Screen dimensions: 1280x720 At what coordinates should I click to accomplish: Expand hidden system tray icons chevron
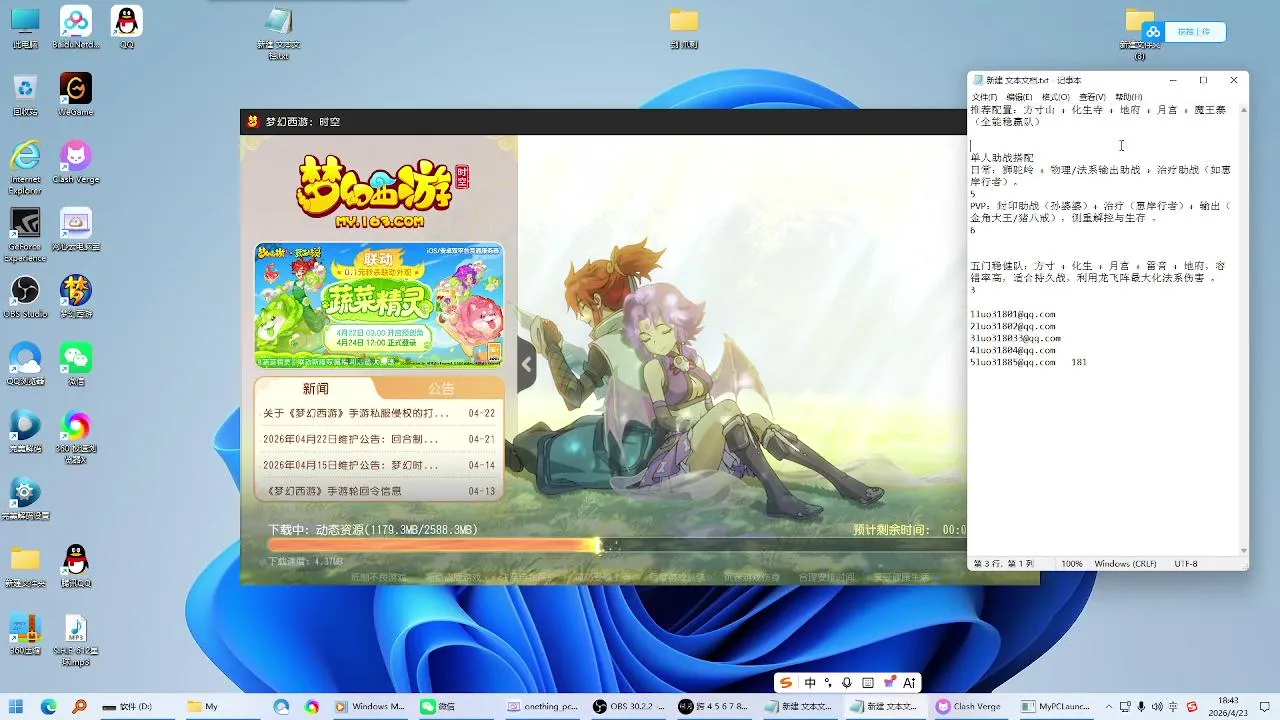click(1107, 706)
